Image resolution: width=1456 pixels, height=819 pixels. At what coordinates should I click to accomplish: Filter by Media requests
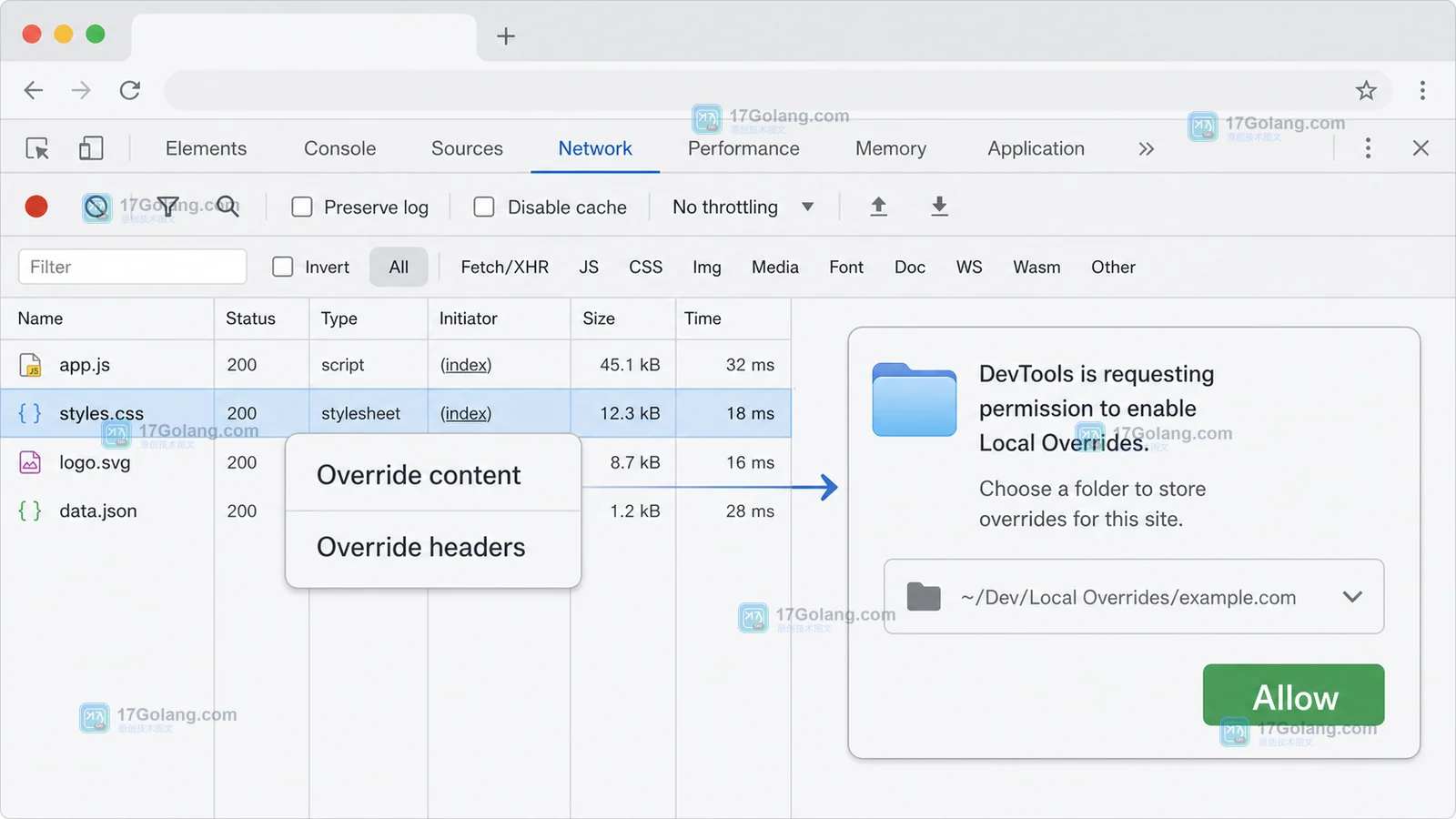click(x=774, y=267)
